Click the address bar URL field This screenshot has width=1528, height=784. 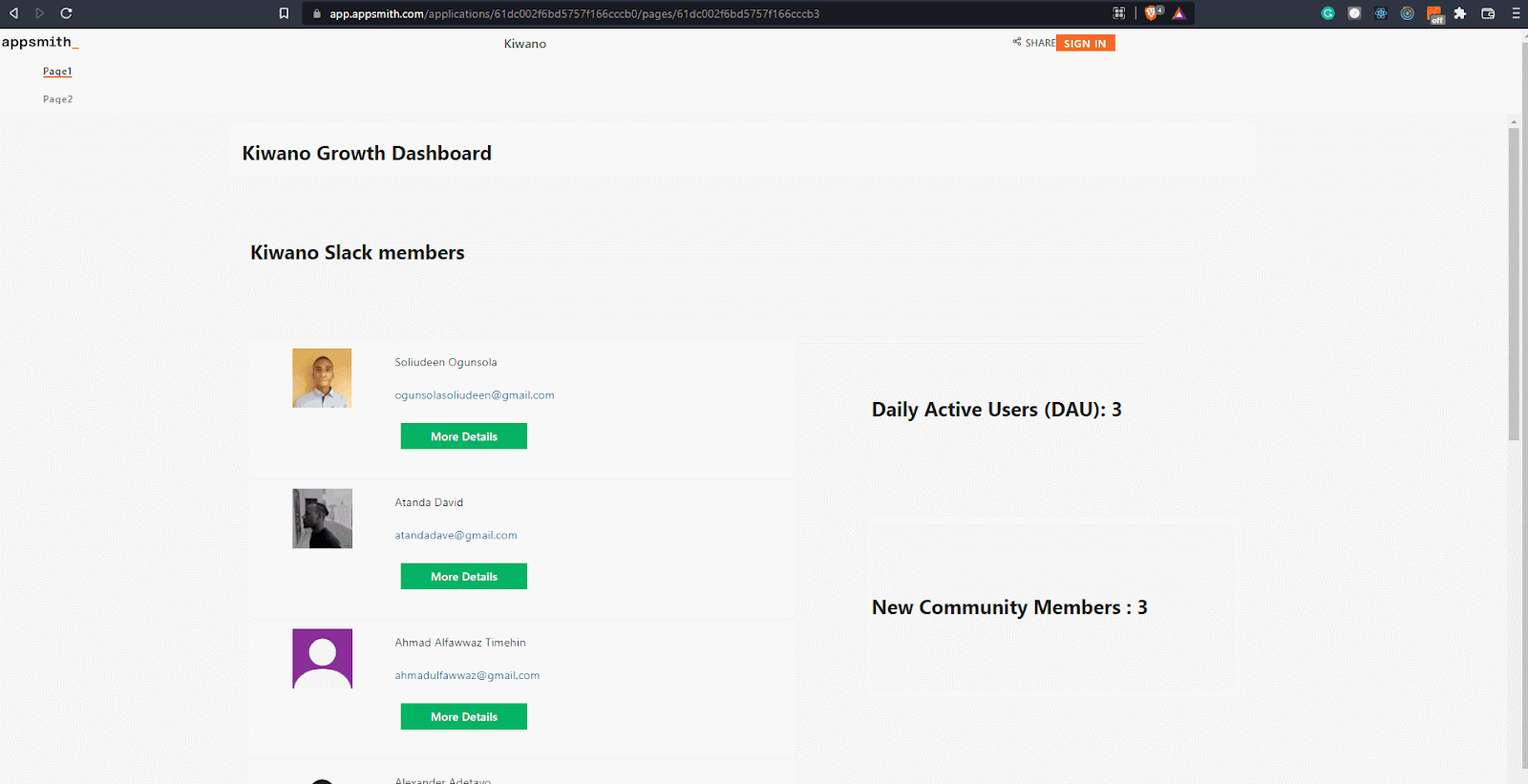pyautogui.click(x=668, y=13)
